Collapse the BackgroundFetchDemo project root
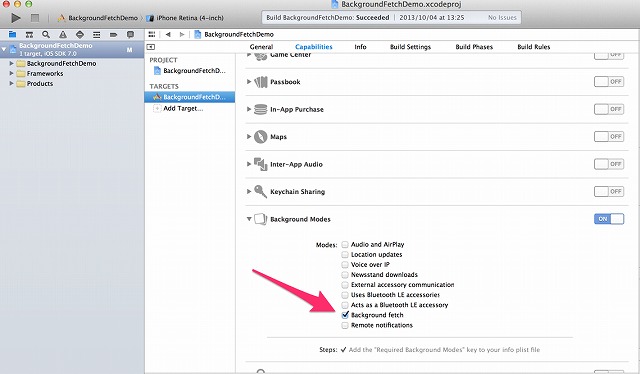 [4, 49]
